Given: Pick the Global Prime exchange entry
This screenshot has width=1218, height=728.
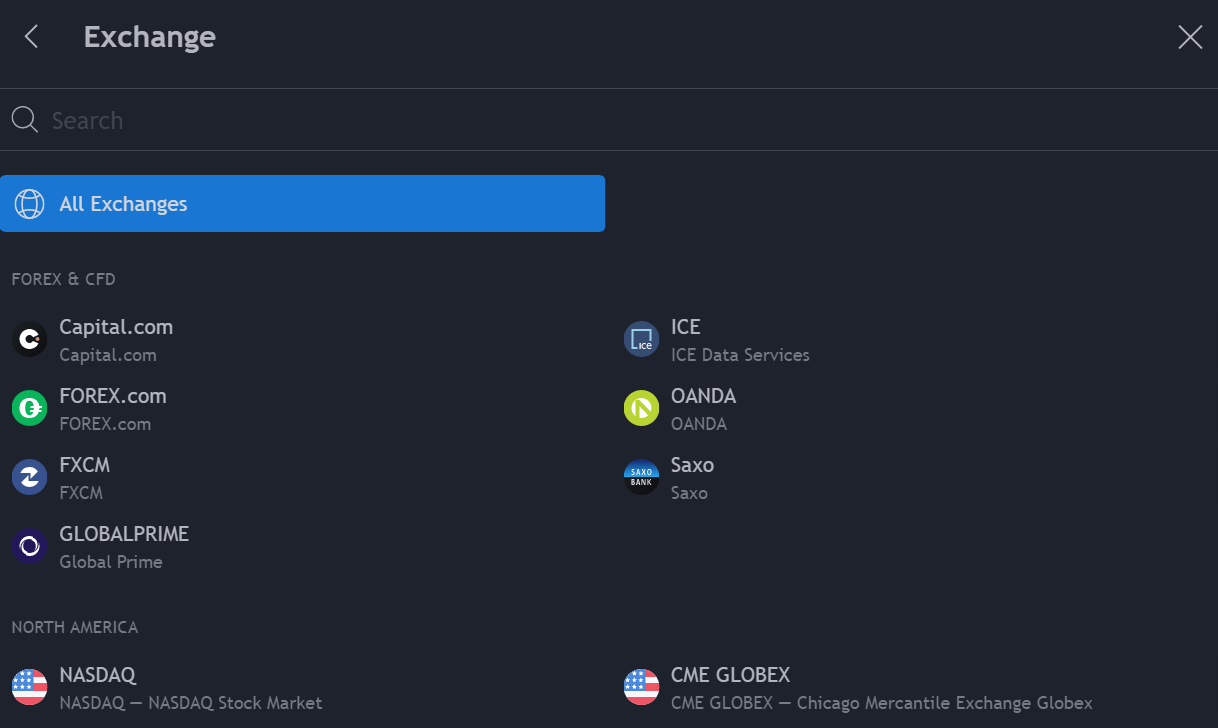Looking at the screenshot, I should [x=124, y=547].
